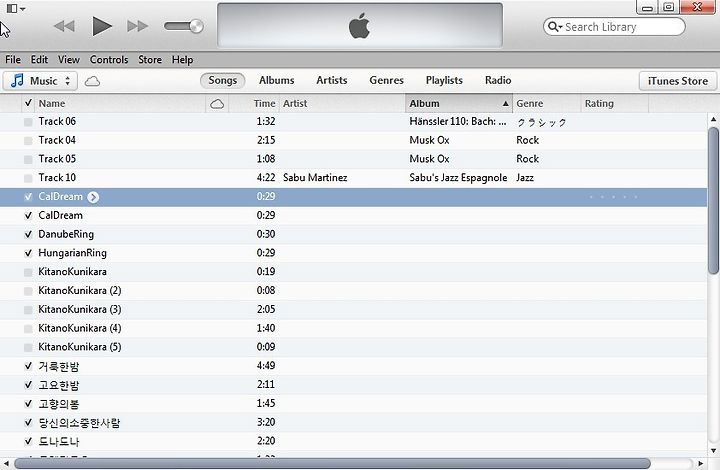This screenshot has height=470, width=720.
Task: Sort by the Rating column header
Action: [x=614, y=104]
